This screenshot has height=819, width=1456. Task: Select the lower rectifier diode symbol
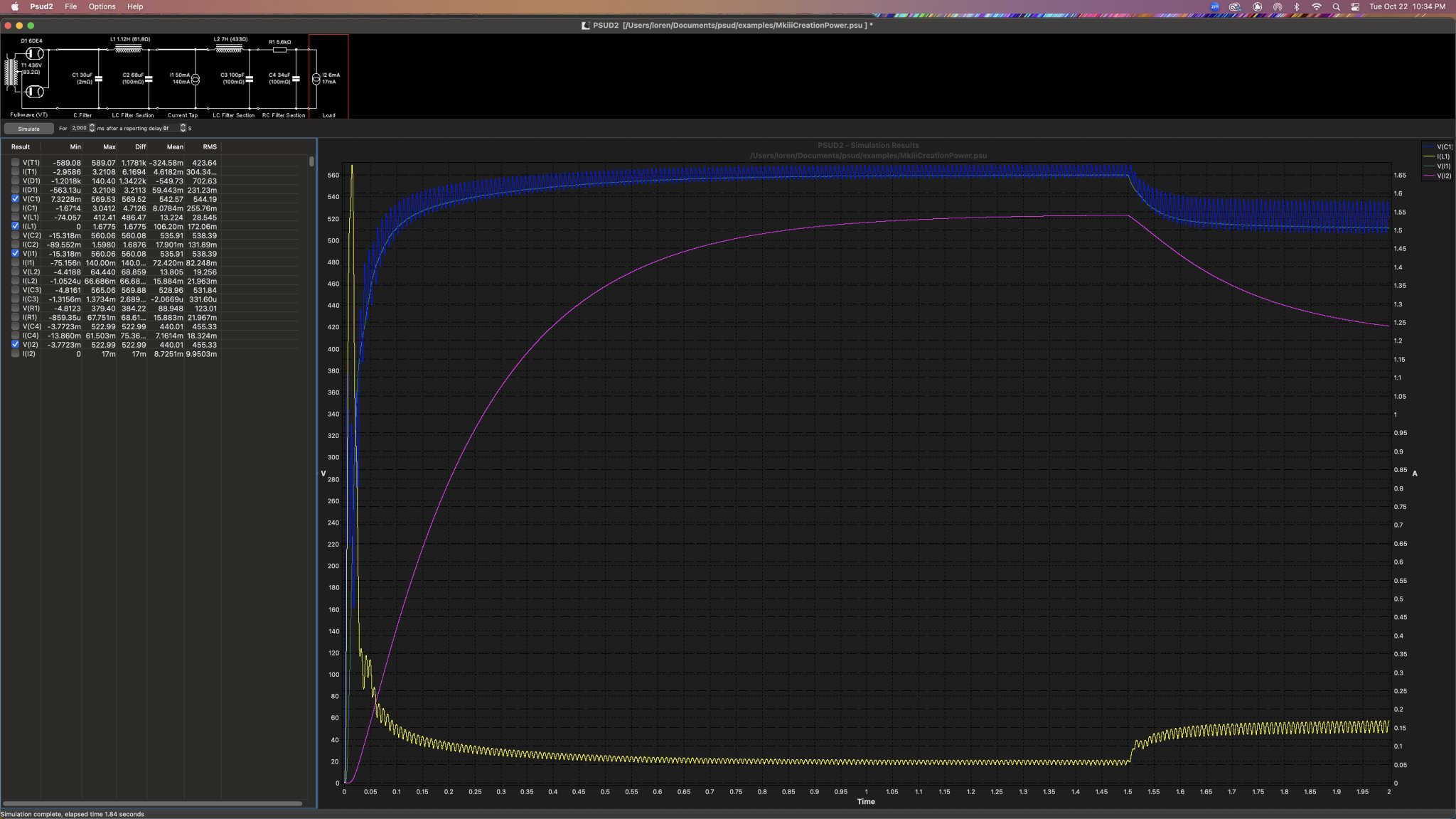point(34,92)
